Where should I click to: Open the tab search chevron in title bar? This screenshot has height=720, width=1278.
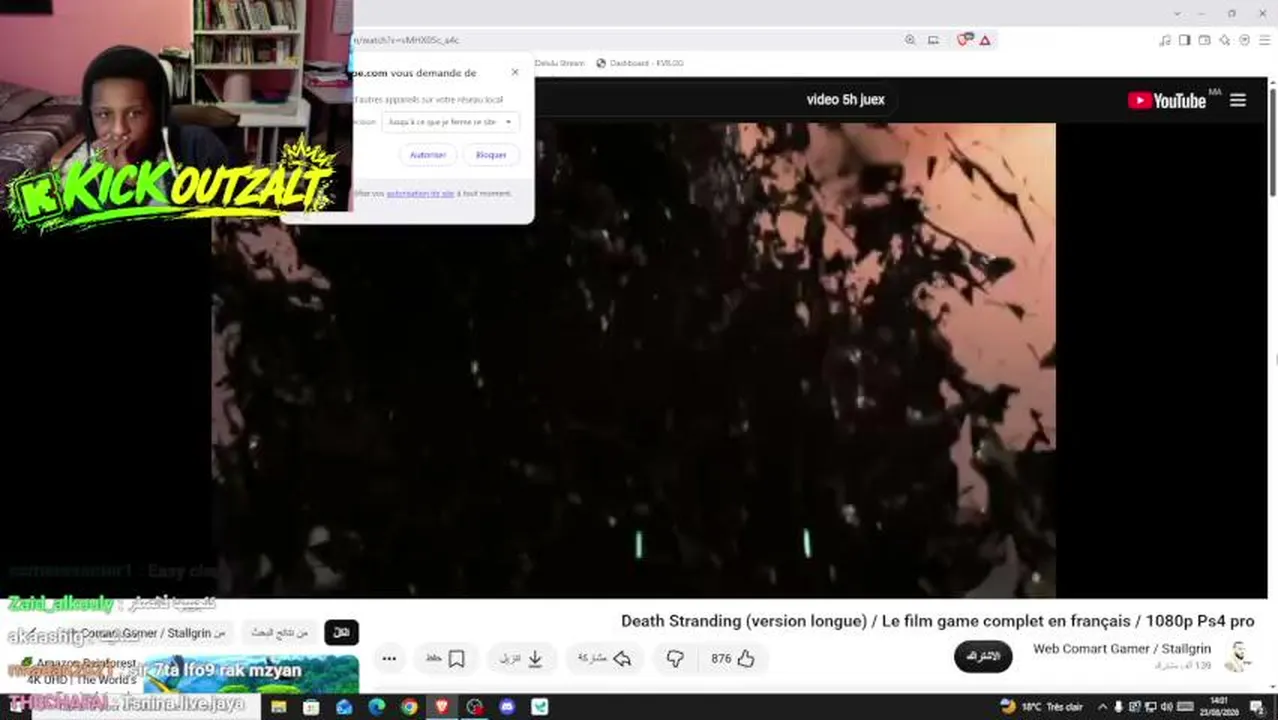click(1178, 13)
